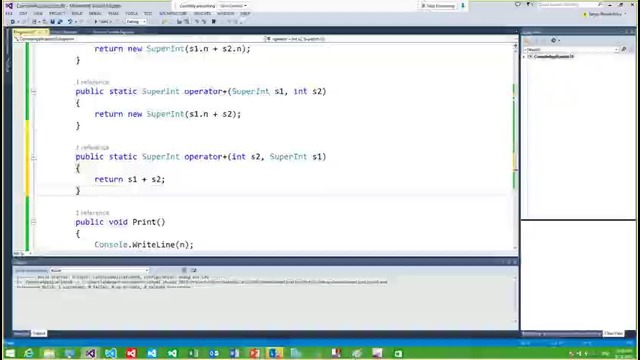Click the word wrap icon in the Output toolbar
Image resolution: width=640 pixels, height=360 pixels.
point(193,271)
